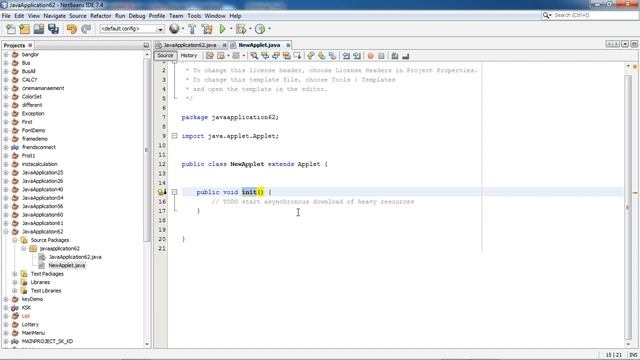Click the Build Project hammer icon

[192, 29]
